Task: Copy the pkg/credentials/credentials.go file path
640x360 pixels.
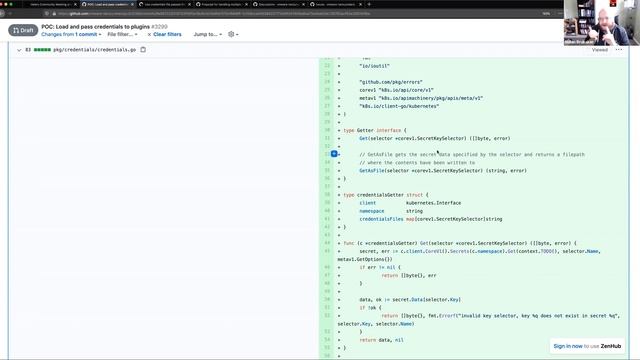Action: [x=143, y=50]
